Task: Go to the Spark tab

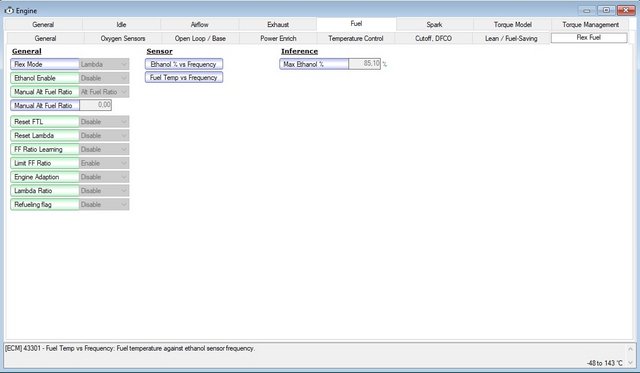Action: [x=434, y=24]
